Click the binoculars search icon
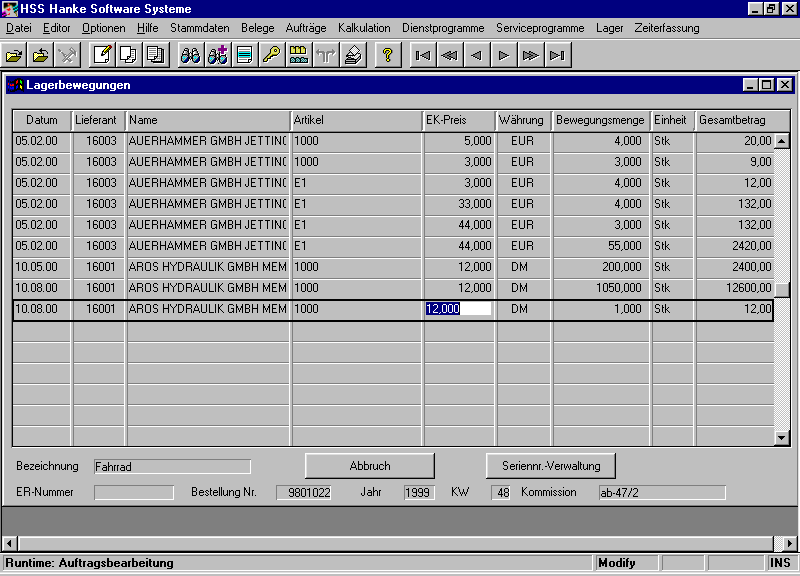Image resolution: width=800 pixels, height=576 pixels. click(190, 55)
